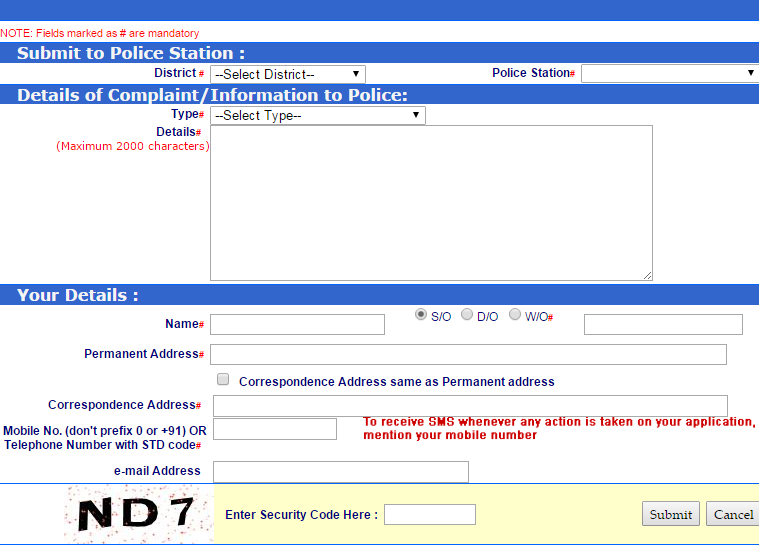Open the Select District dropdown
Screen dimensions: 759x545
pyautogui.click(x=287, y=74)
